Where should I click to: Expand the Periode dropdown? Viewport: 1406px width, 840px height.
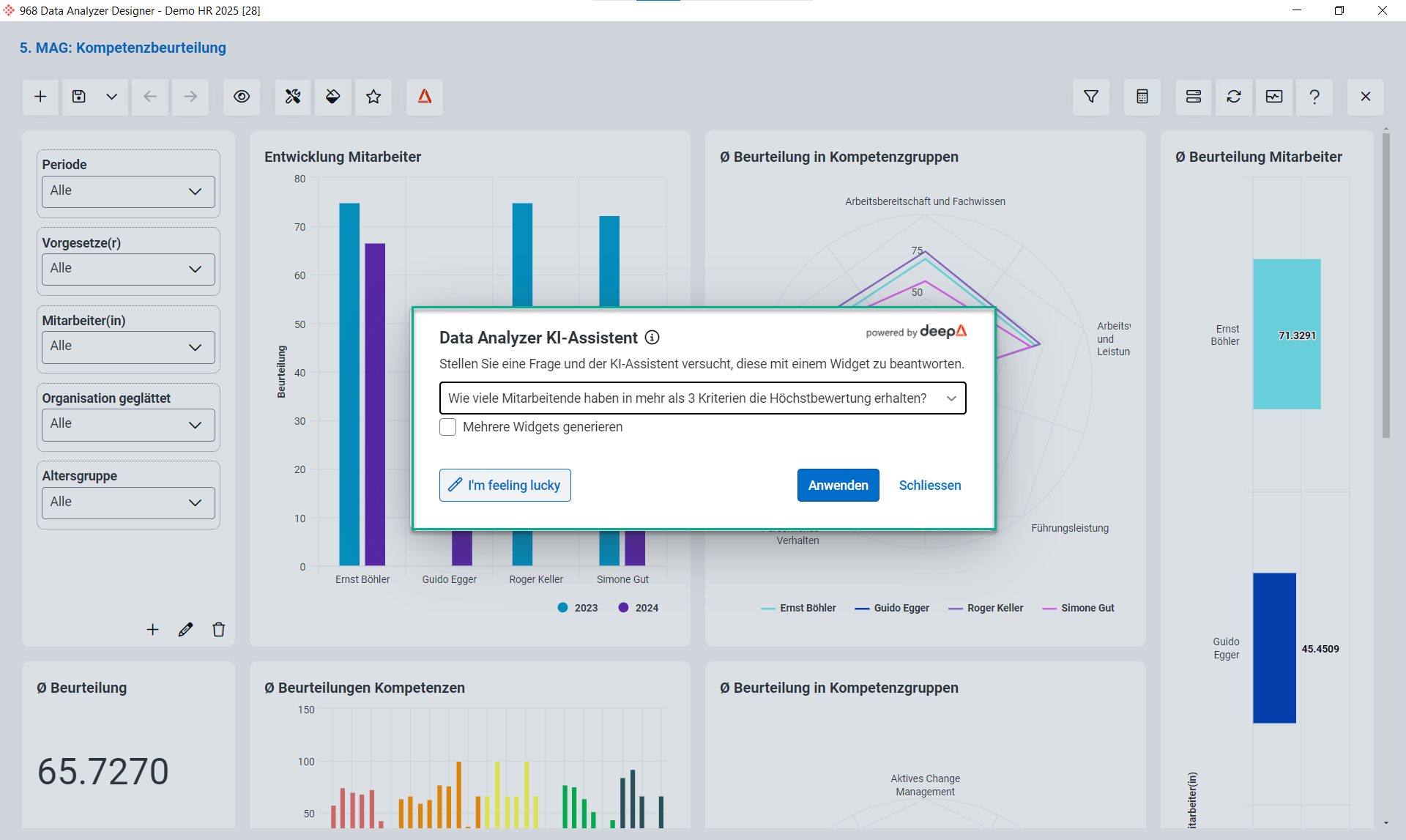click(x=128, y=191)
